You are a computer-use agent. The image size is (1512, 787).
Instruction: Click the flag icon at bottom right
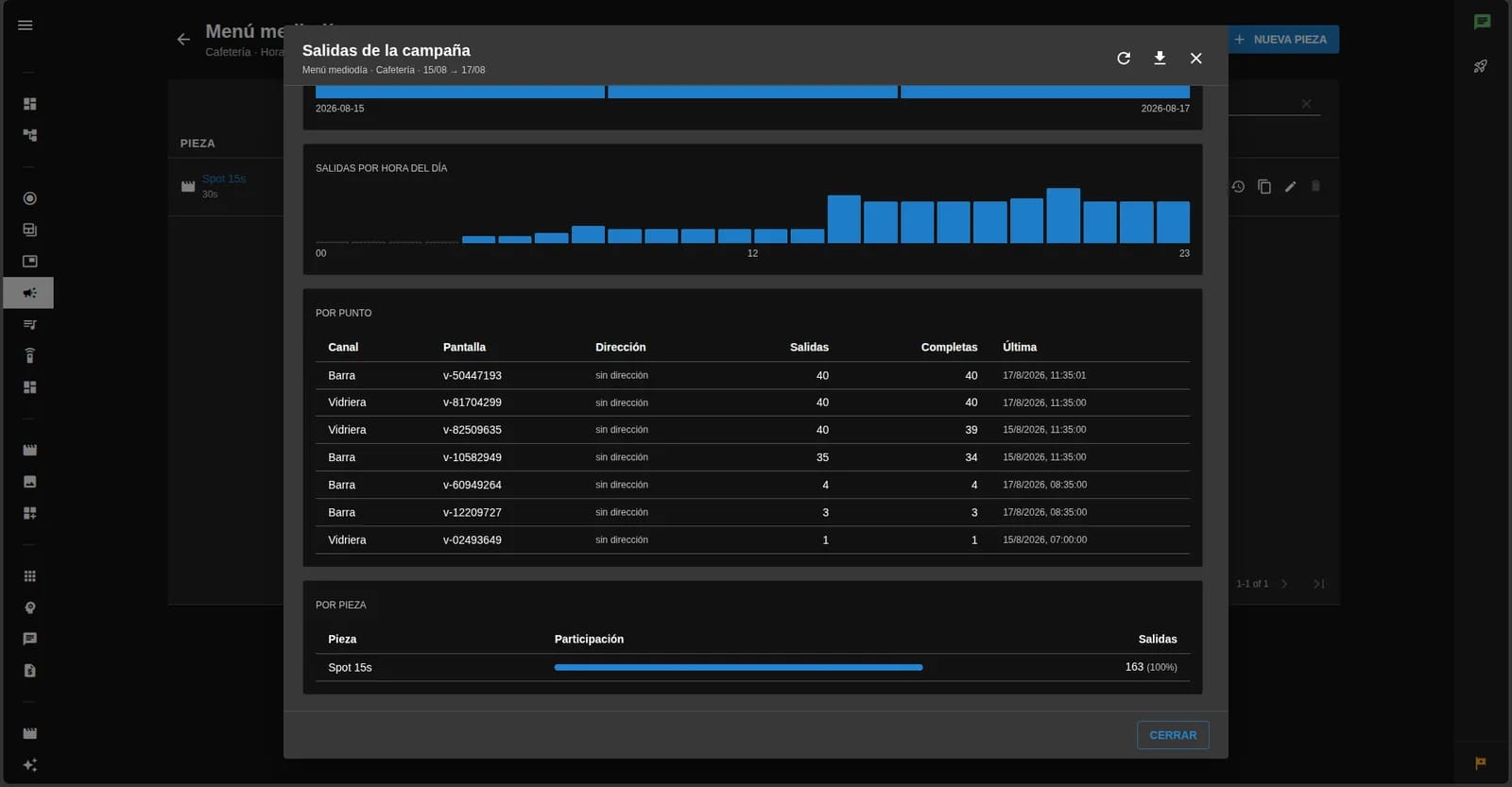coord(1481,762)
